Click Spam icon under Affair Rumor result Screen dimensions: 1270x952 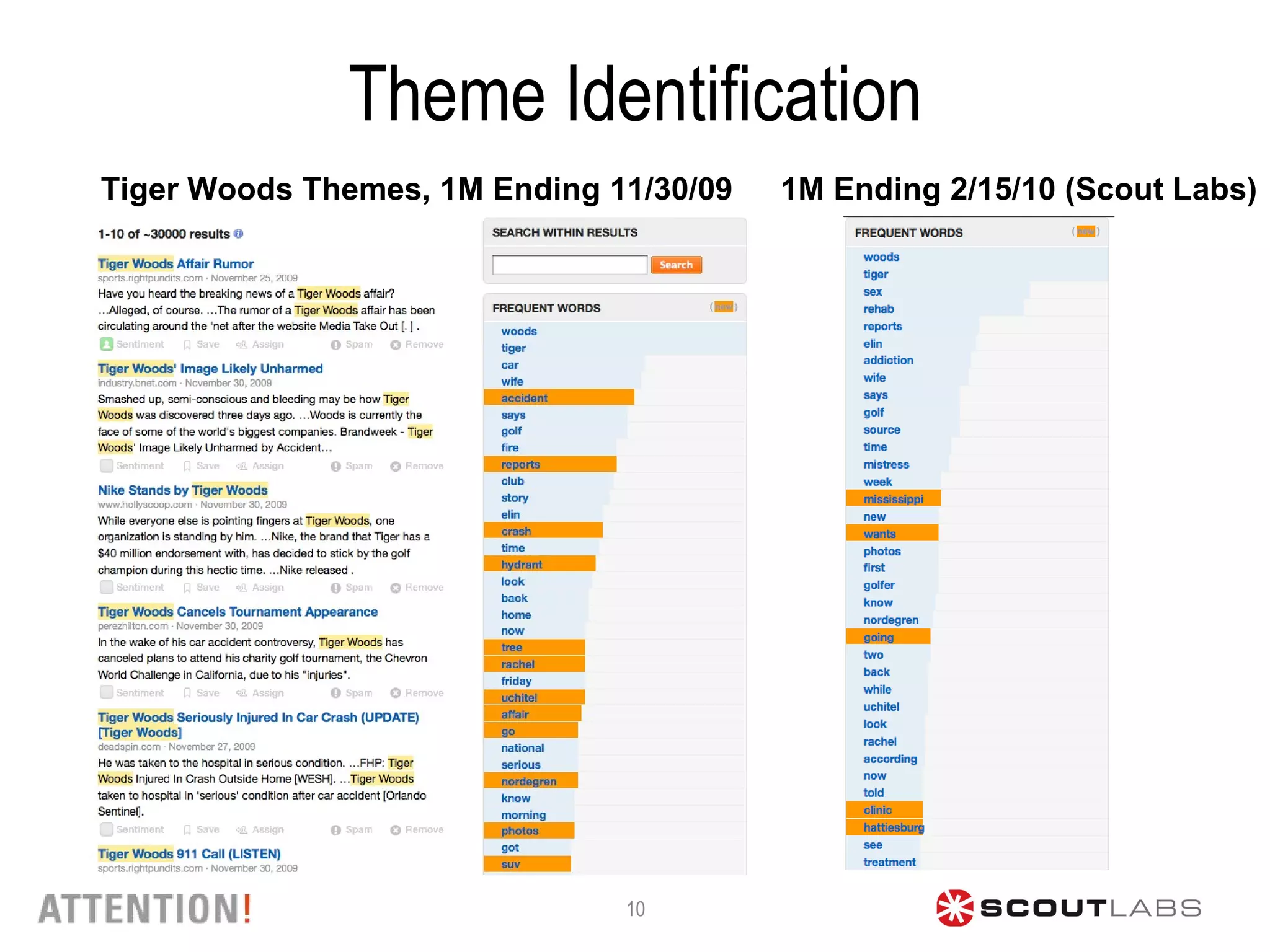click(335, 345)
